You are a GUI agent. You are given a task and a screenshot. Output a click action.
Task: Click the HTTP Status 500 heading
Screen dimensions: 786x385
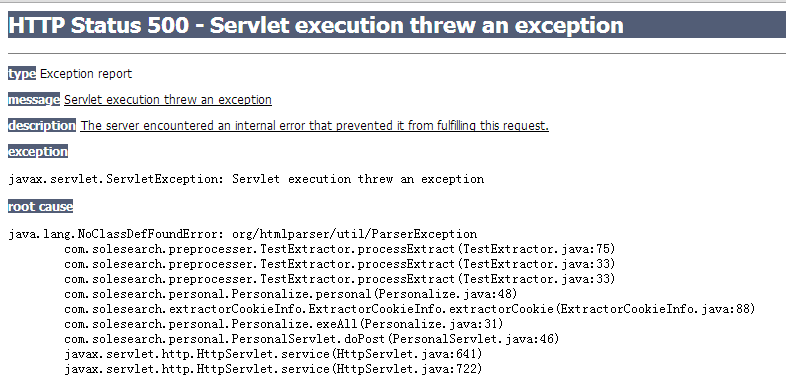316,25
